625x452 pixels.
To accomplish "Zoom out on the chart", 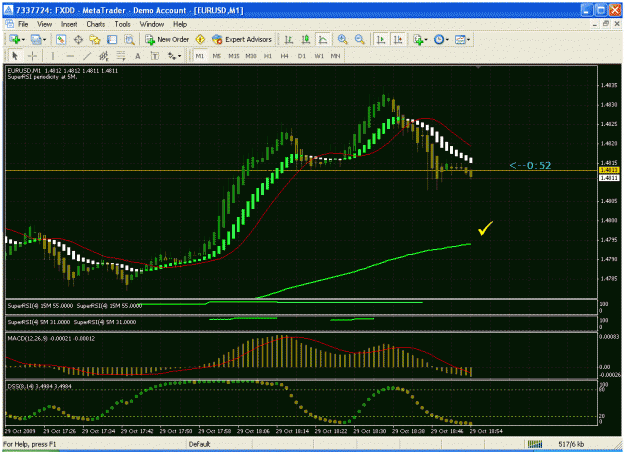I will (360, 39).
